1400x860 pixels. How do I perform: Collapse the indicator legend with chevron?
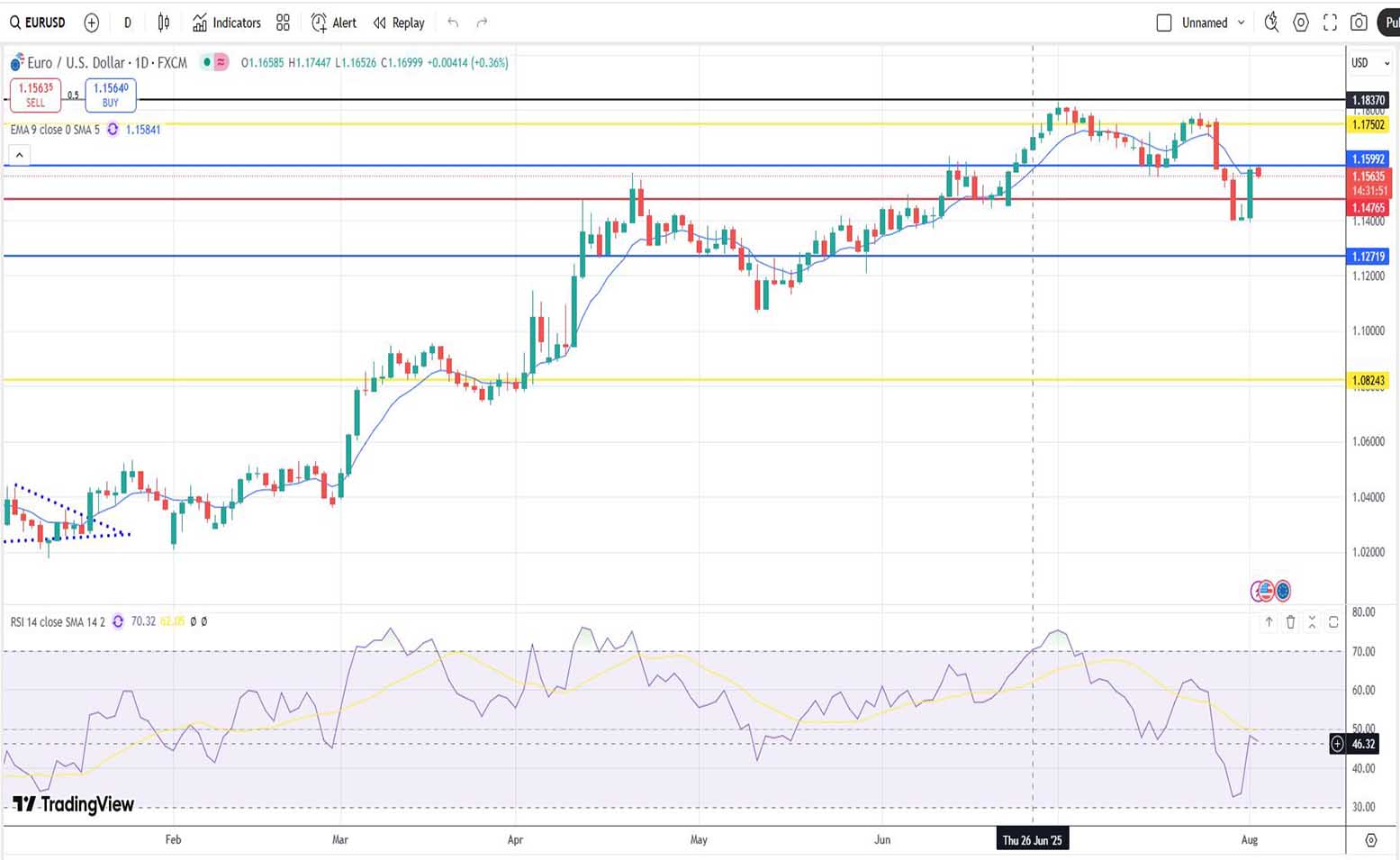tap(19, 156)
